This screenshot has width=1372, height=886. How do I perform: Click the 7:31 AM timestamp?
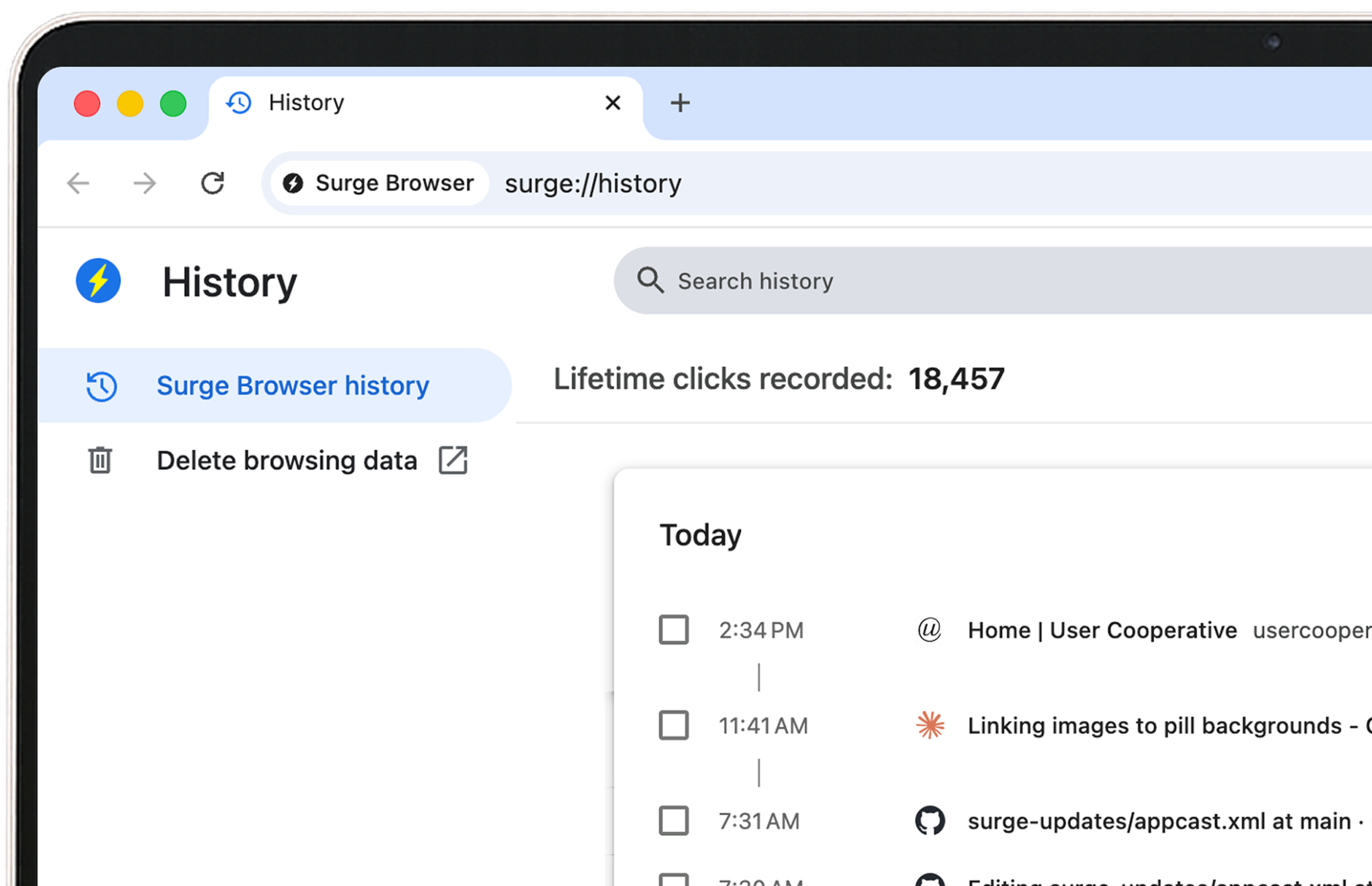[759, 821]
